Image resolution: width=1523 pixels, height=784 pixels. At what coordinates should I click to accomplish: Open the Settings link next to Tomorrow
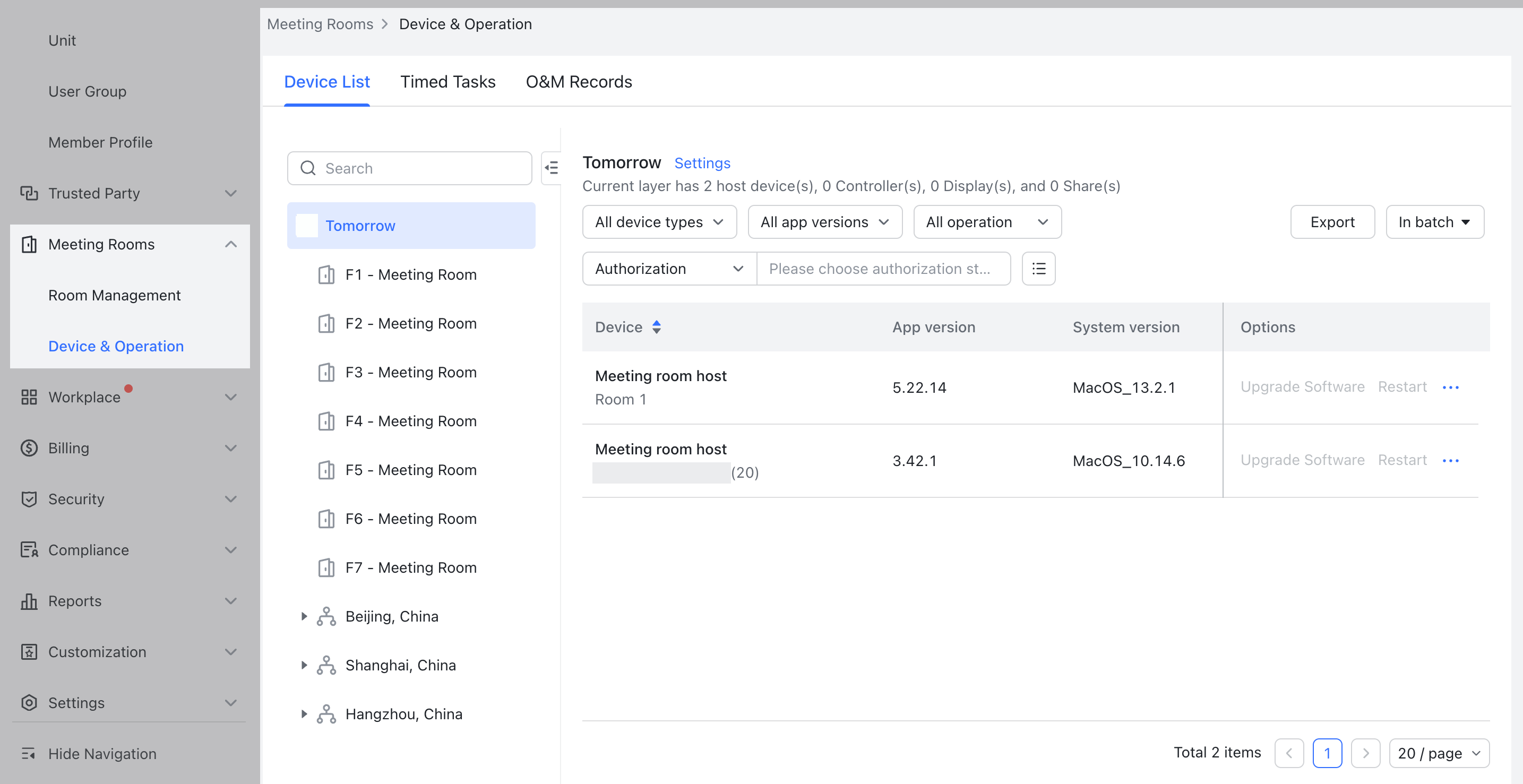click(x=702, y=162)
